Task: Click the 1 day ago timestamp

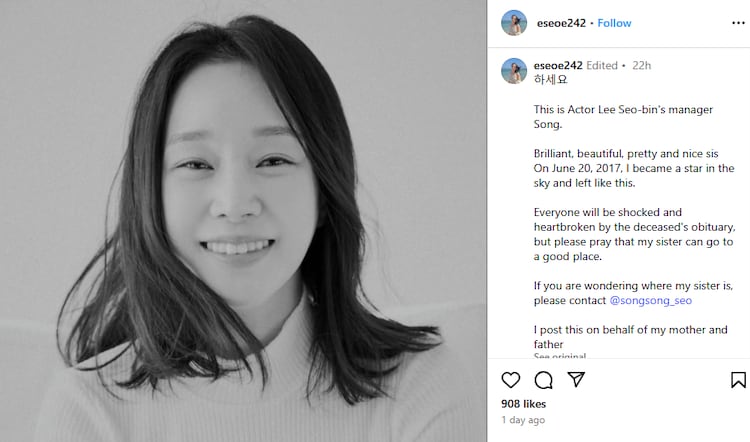Action: click(523, 420)
